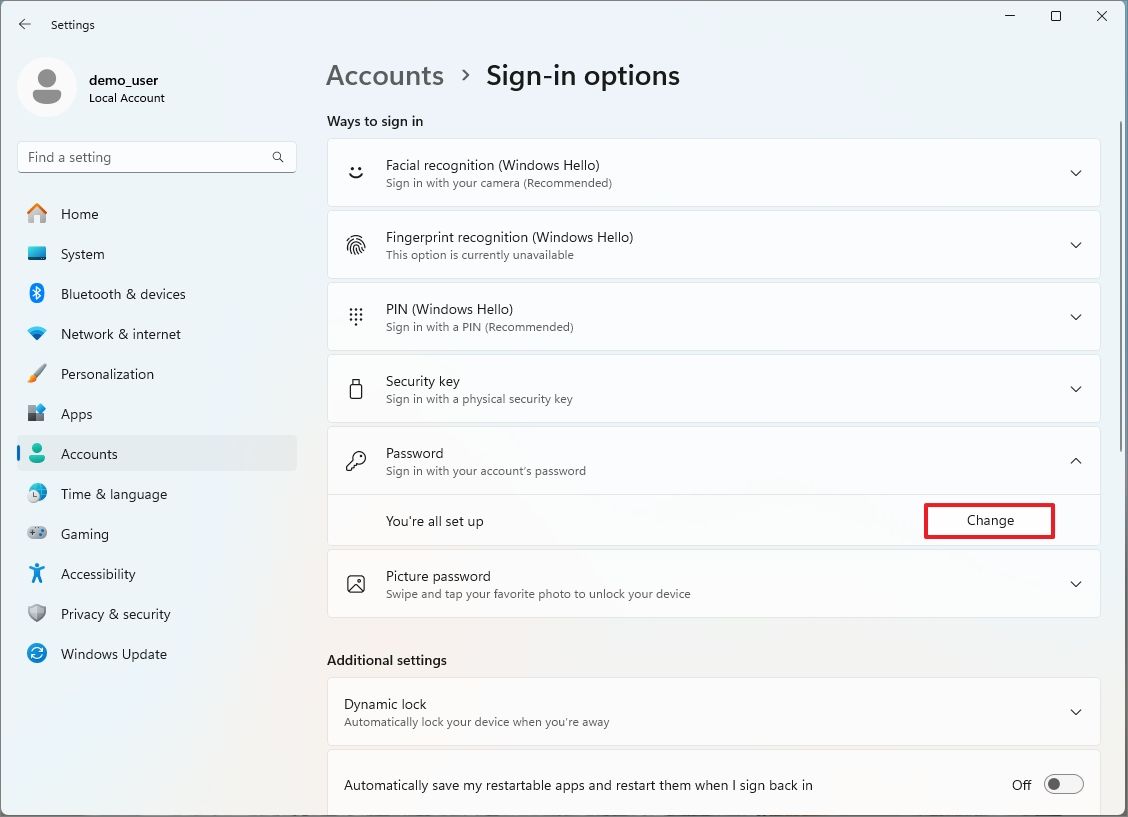1128x817 pixels.
Task: Click the Change password button
Action: pyautogui.click(x=989, y=520)
